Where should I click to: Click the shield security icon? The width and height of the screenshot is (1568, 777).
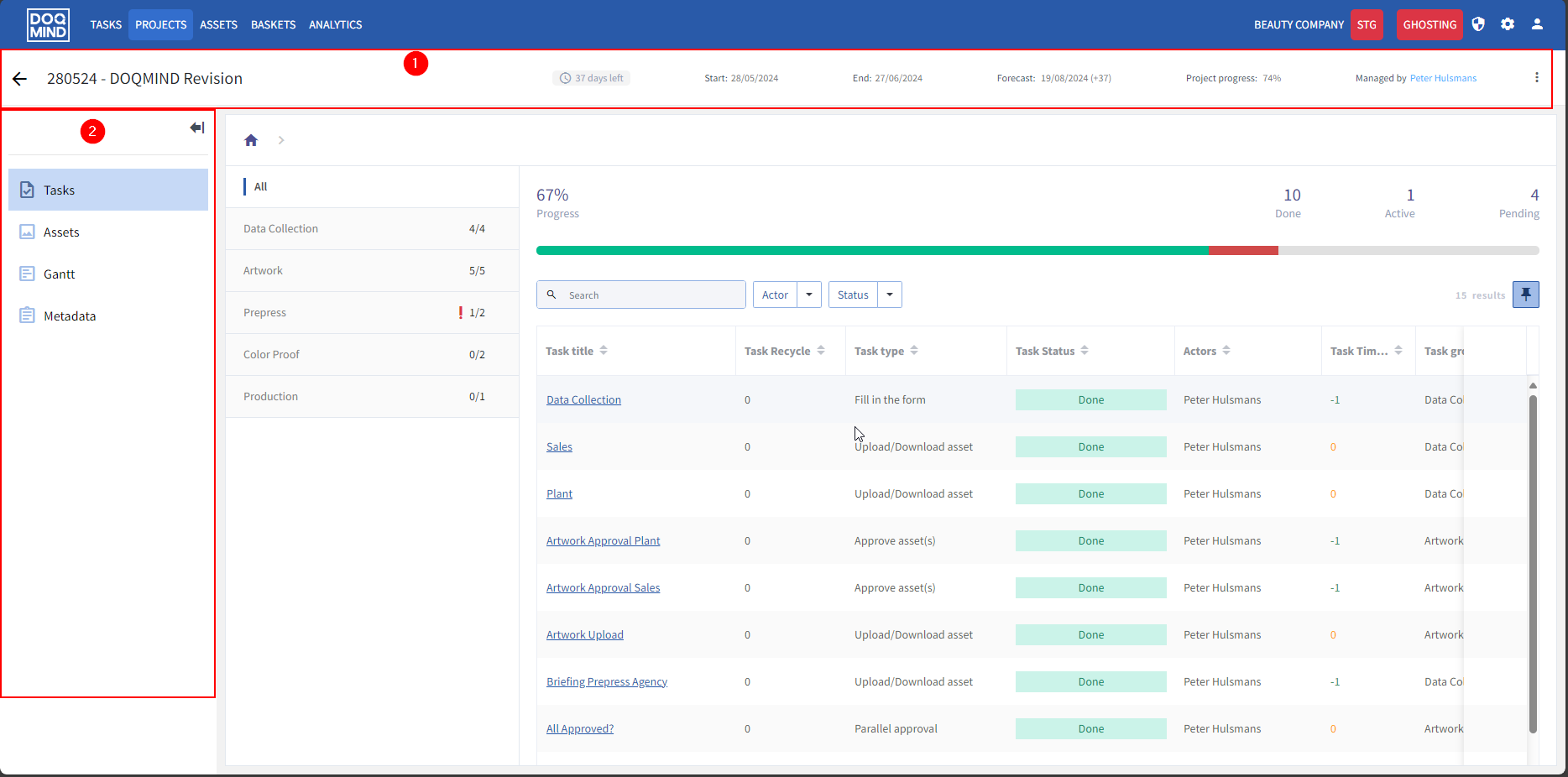[x=1478, y=24]
